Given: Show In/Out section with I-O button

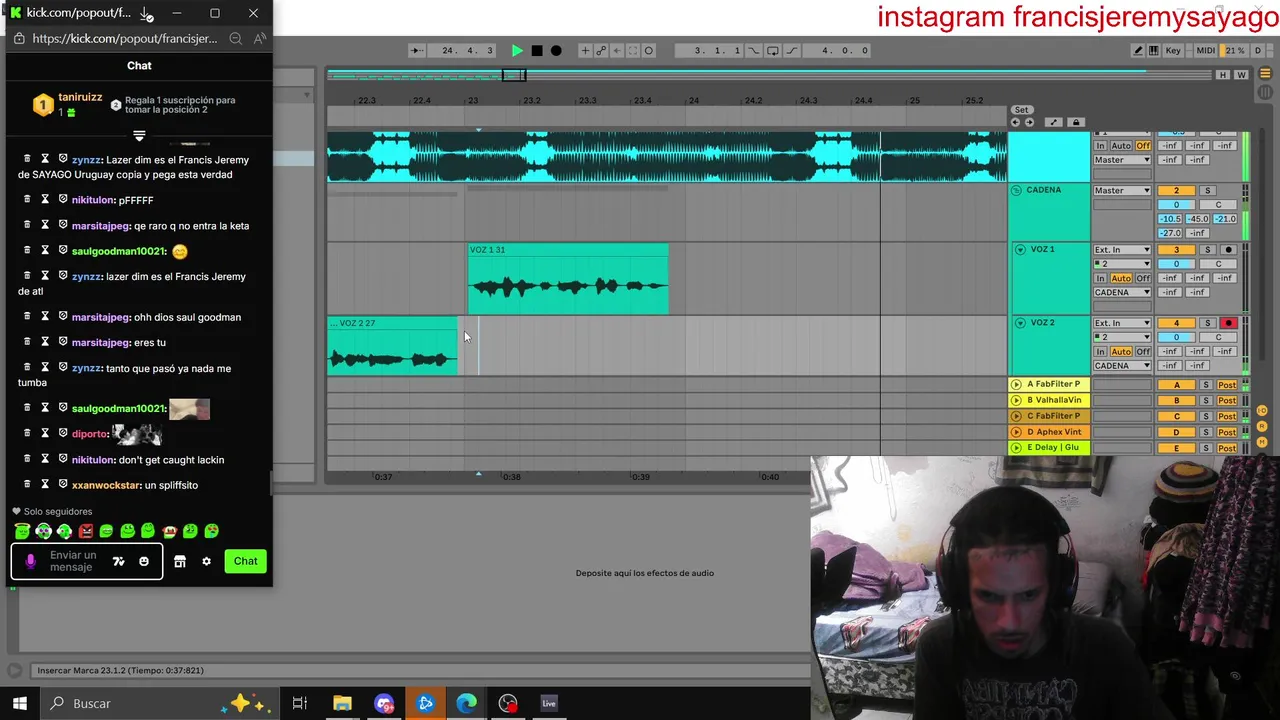Looking at the screenshot, I should [1262, 410].
